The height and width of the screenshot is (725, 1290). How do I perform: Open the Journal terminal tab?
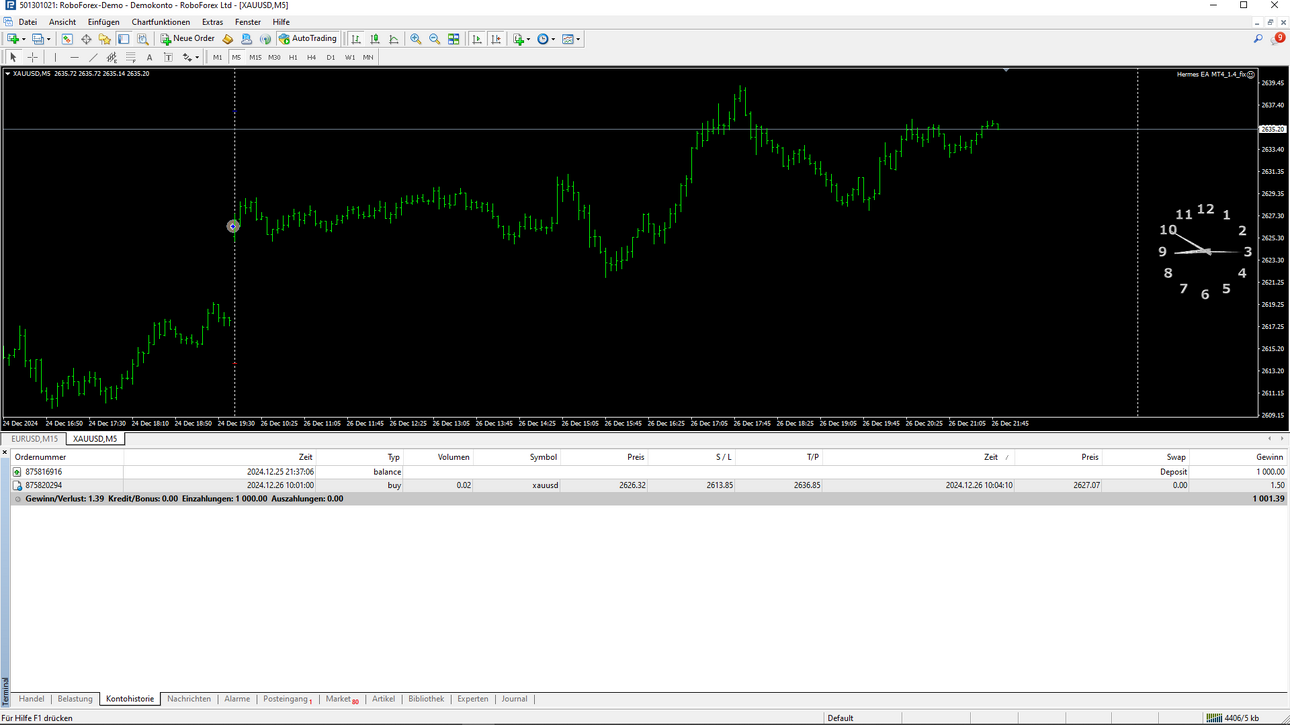(x=514, y=699)
